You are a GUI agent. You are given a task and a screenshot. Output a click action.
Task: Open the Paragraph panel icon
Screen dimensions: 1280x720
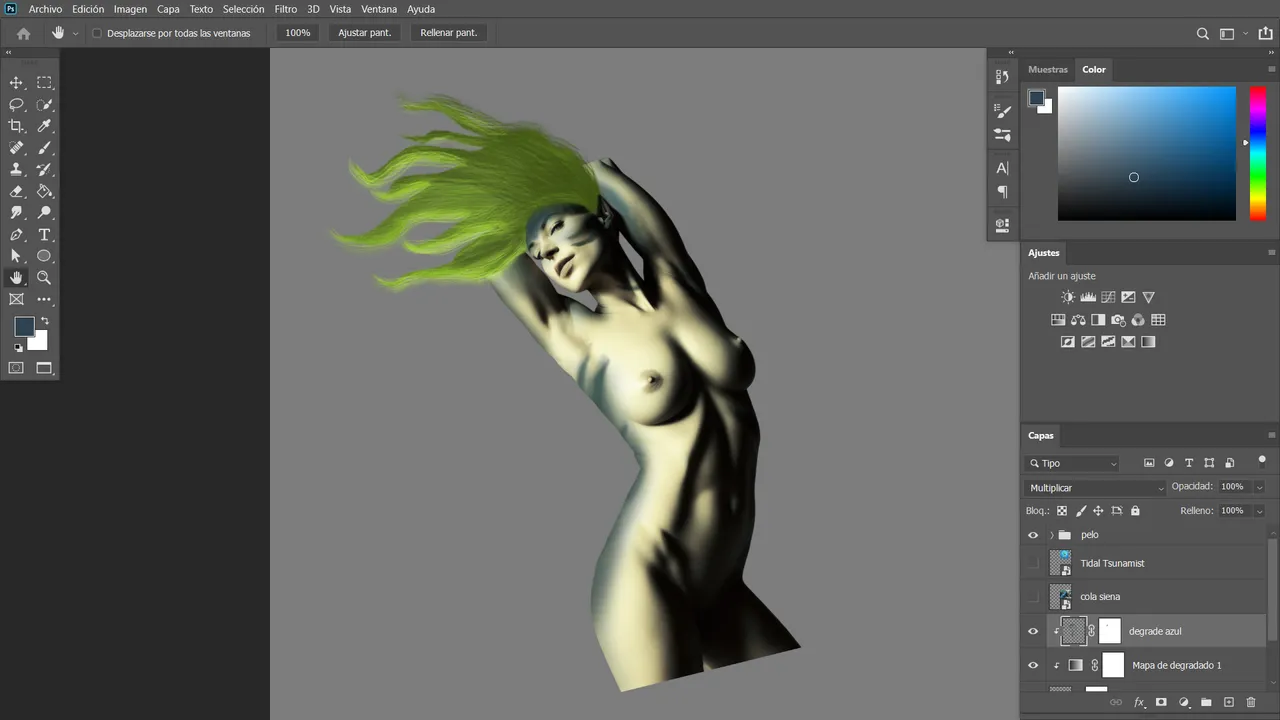pos(1003,192)
